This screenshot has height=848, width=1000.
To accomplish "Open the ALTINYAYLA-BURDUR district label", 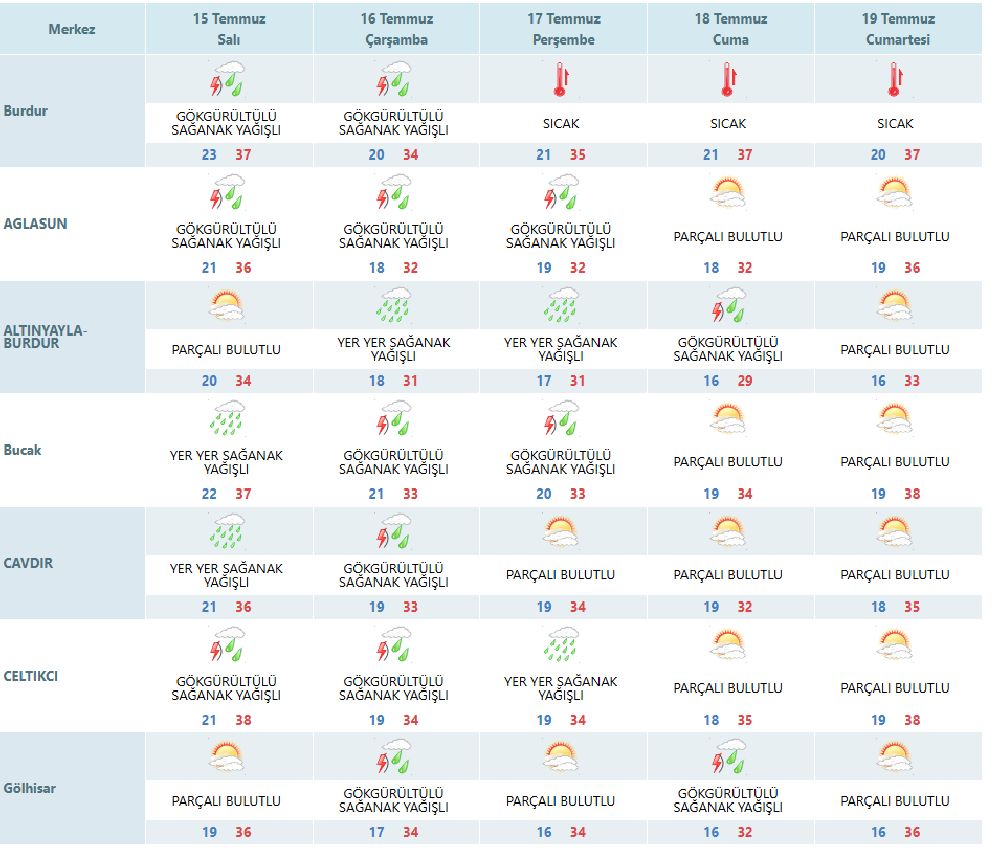I will [44, 337].
